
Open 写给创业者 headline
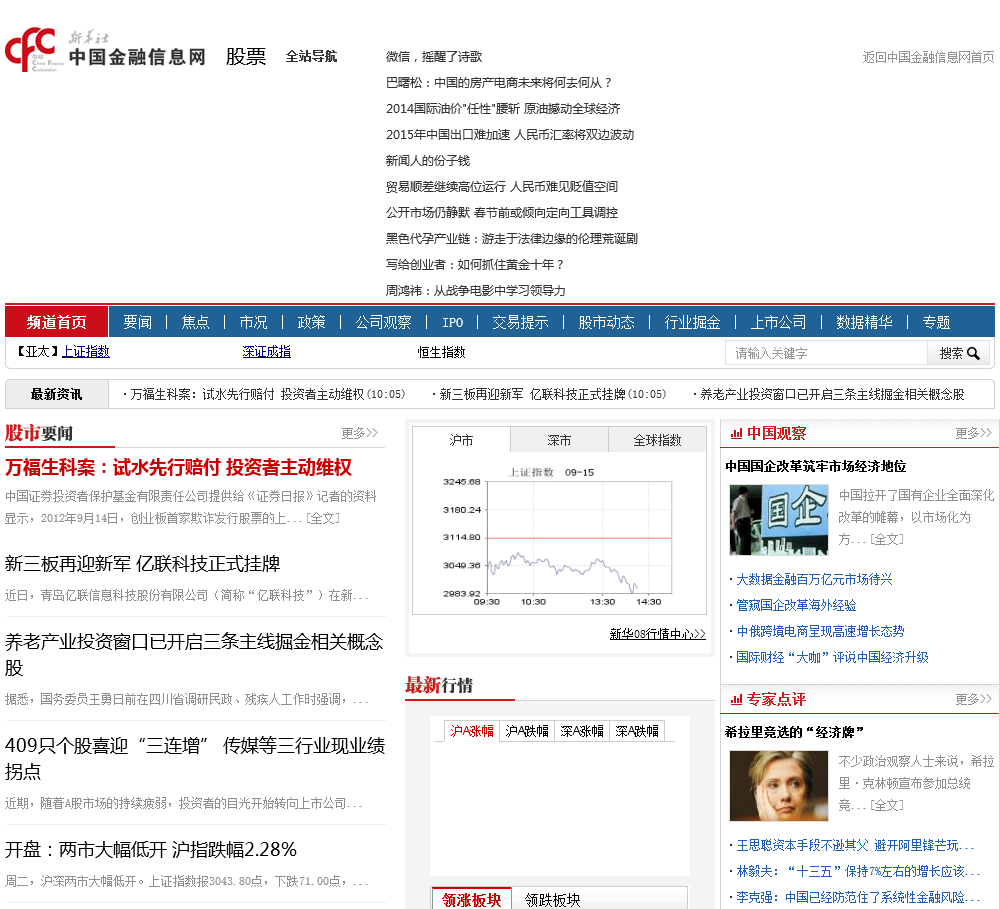[474, 265]
